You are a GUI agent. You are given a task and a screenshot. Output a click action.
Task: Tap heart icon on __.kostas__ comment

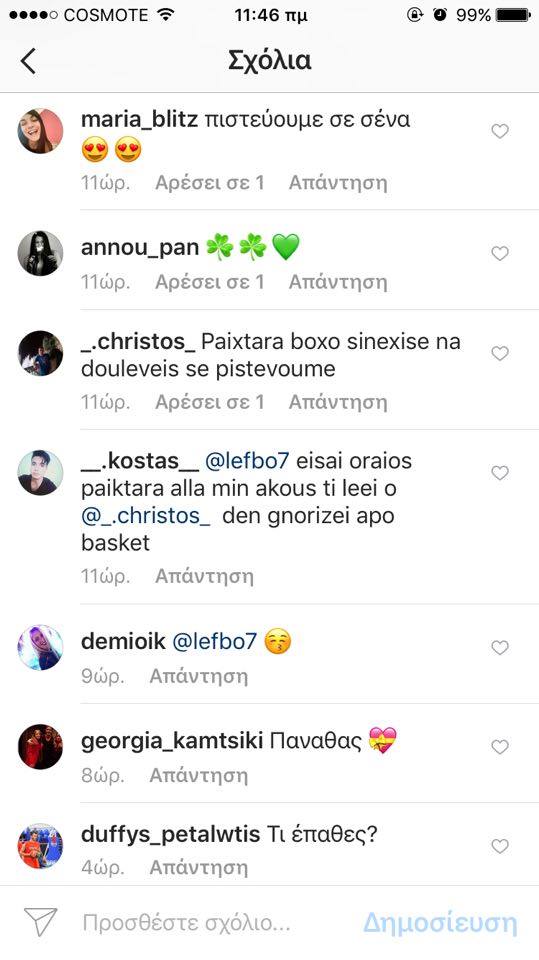(500, 473)
